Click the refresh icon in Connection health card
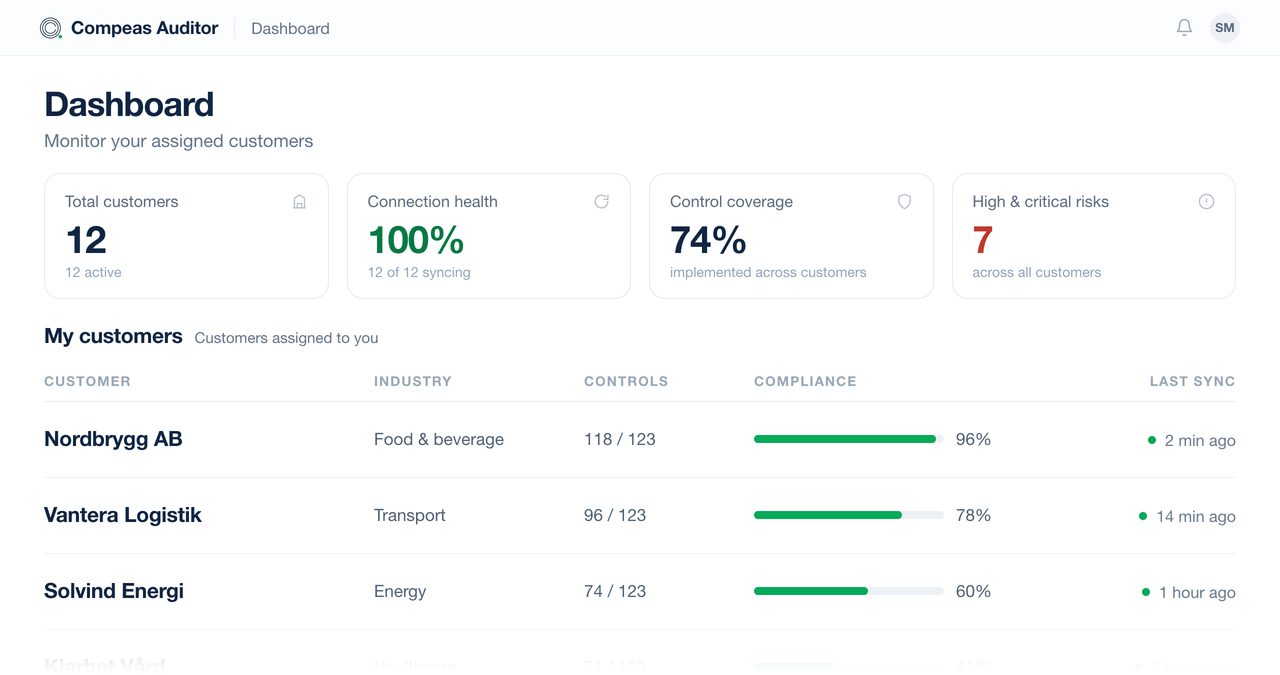The width and height of the screenshot is (1280, 675). pyautogui.click(x=602, y=202)
